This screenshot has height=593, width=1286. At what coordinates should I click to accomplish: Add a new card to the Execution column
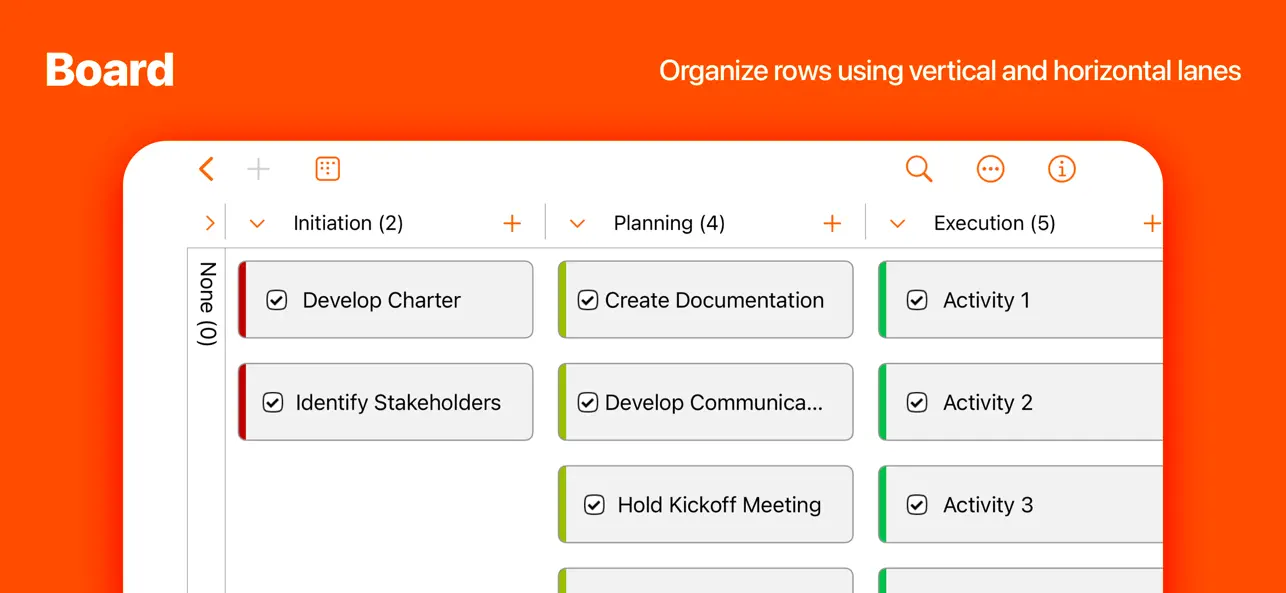click(x=1152, y=223)
